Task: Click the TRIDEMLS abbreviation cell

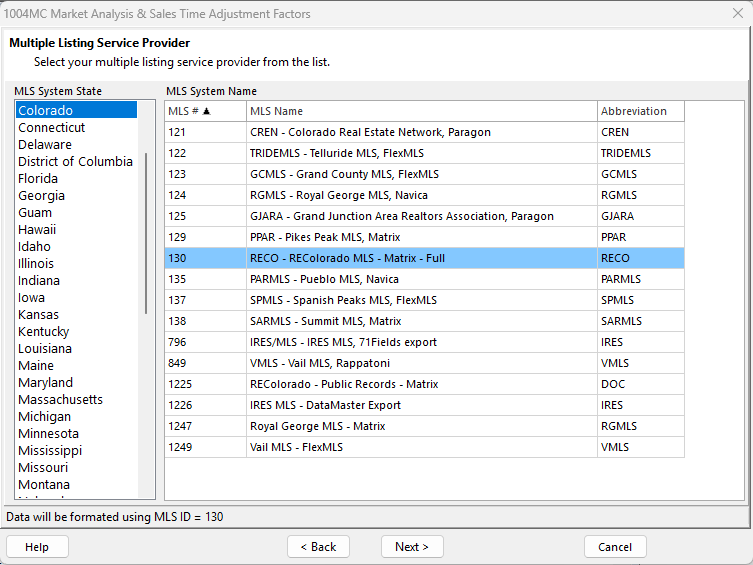Action: [x=641, y=153]
